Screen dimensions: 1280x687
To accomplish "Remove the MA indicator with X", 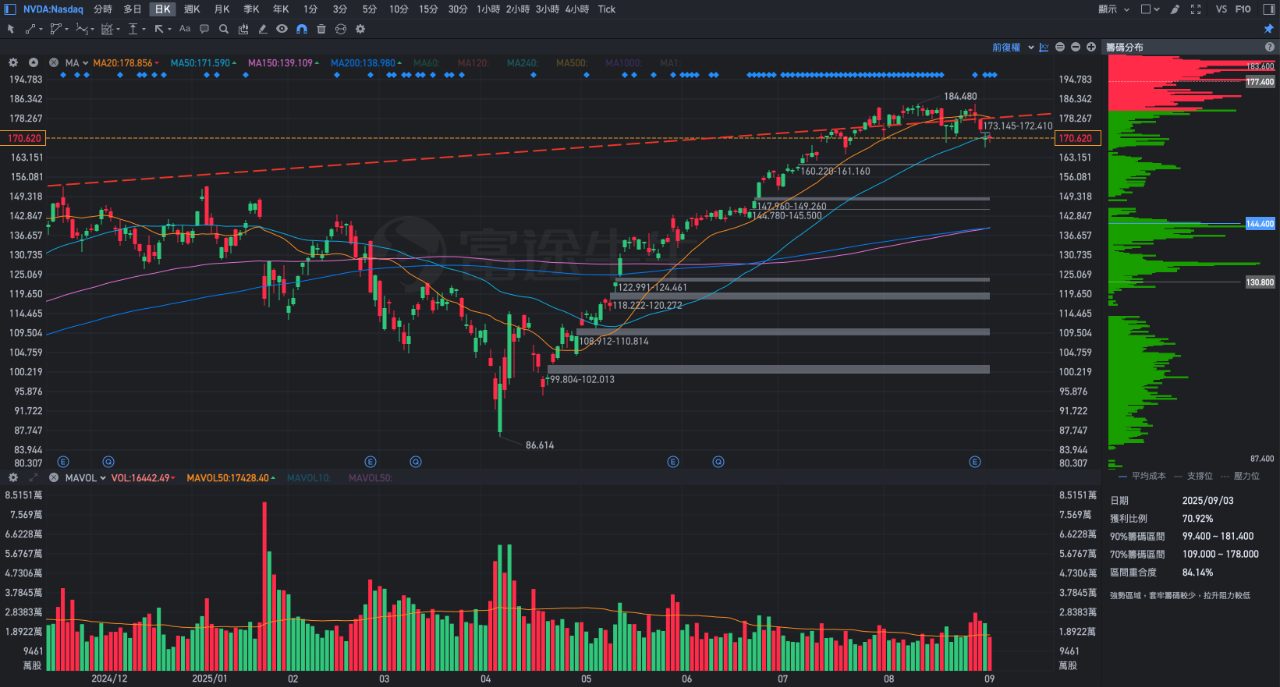I will click(x=53, y=62).
